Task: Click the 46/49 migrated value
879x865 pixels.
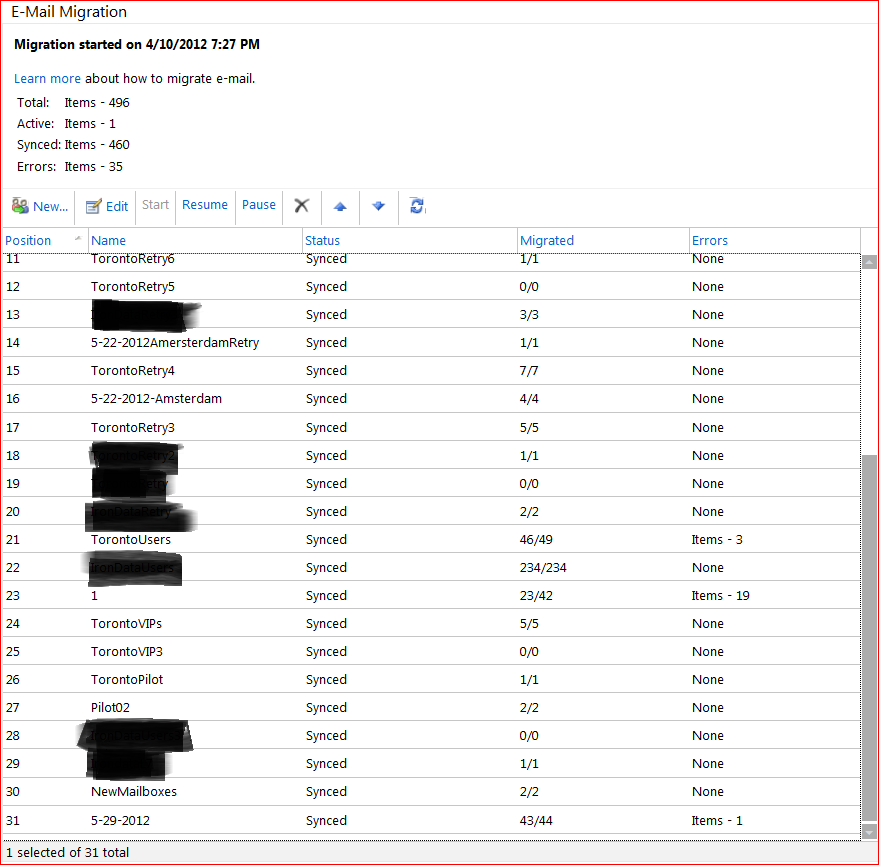Action: (x=536, y=540)
